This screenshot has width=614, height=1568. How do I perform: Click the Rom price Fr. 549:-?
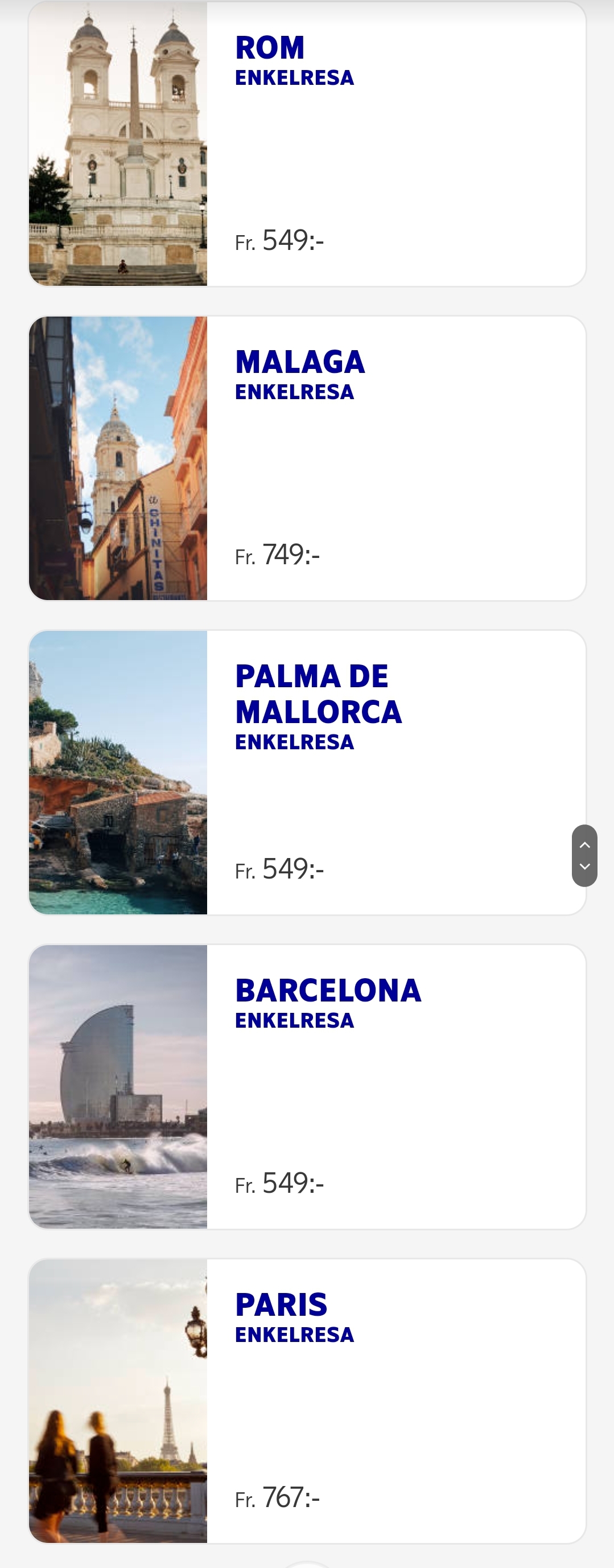click(x=279, y=240)
